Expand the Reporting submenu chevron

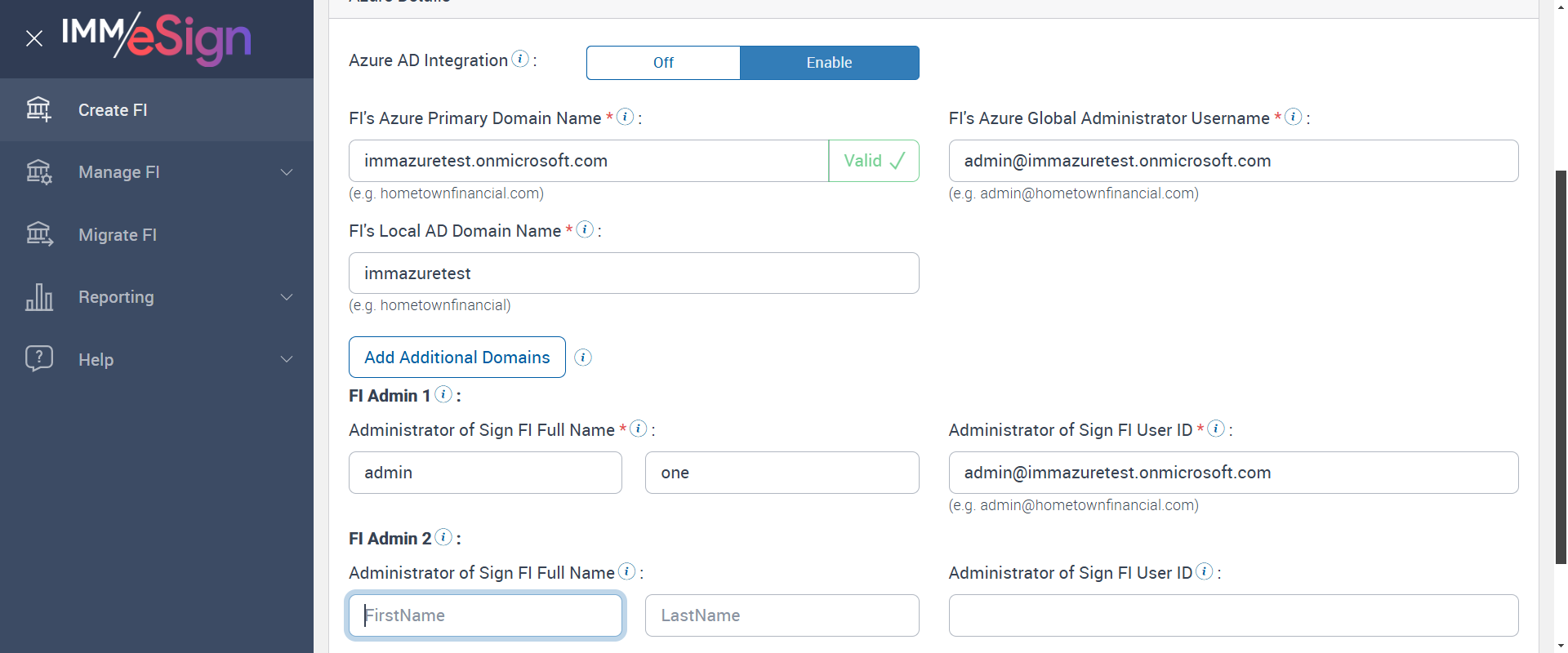click(287, 297)
